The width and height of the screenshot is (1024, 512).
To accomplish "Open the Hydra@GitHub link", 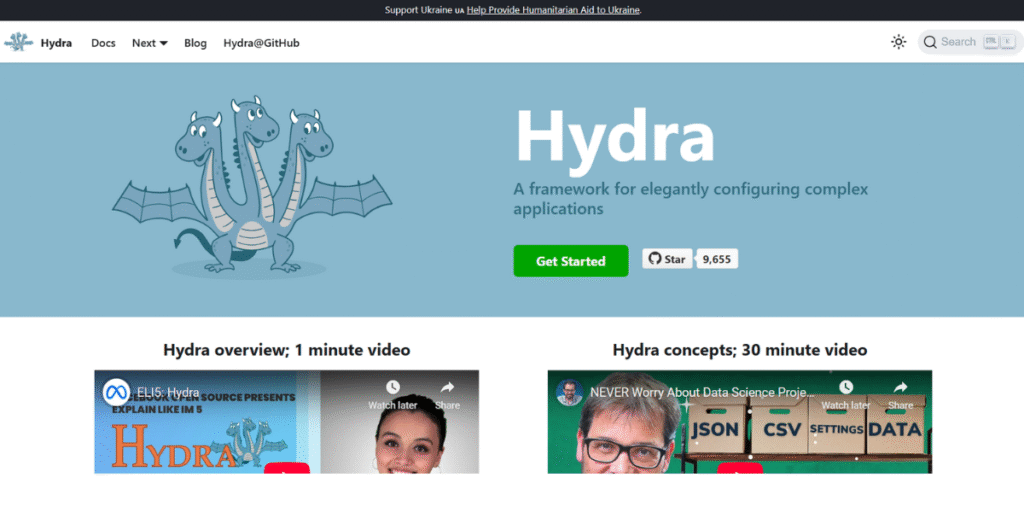I will (x=261, y=43).
